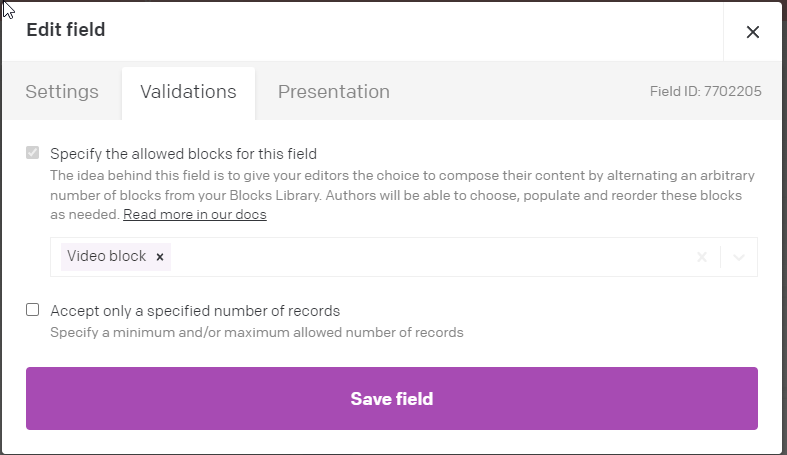This screenshot has width=787, height=455.
Task: Click the Save field button
Action: pos(391,399)
